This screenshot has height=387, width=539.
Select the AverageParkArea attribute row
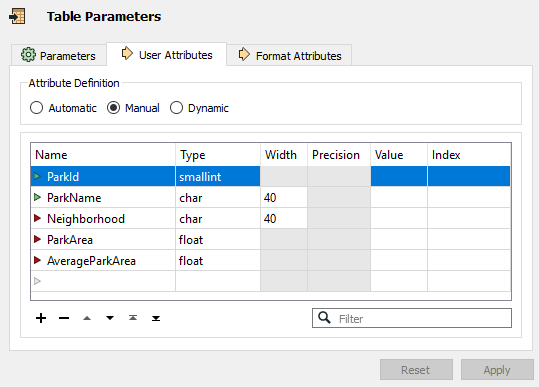[x=271, y=261]
